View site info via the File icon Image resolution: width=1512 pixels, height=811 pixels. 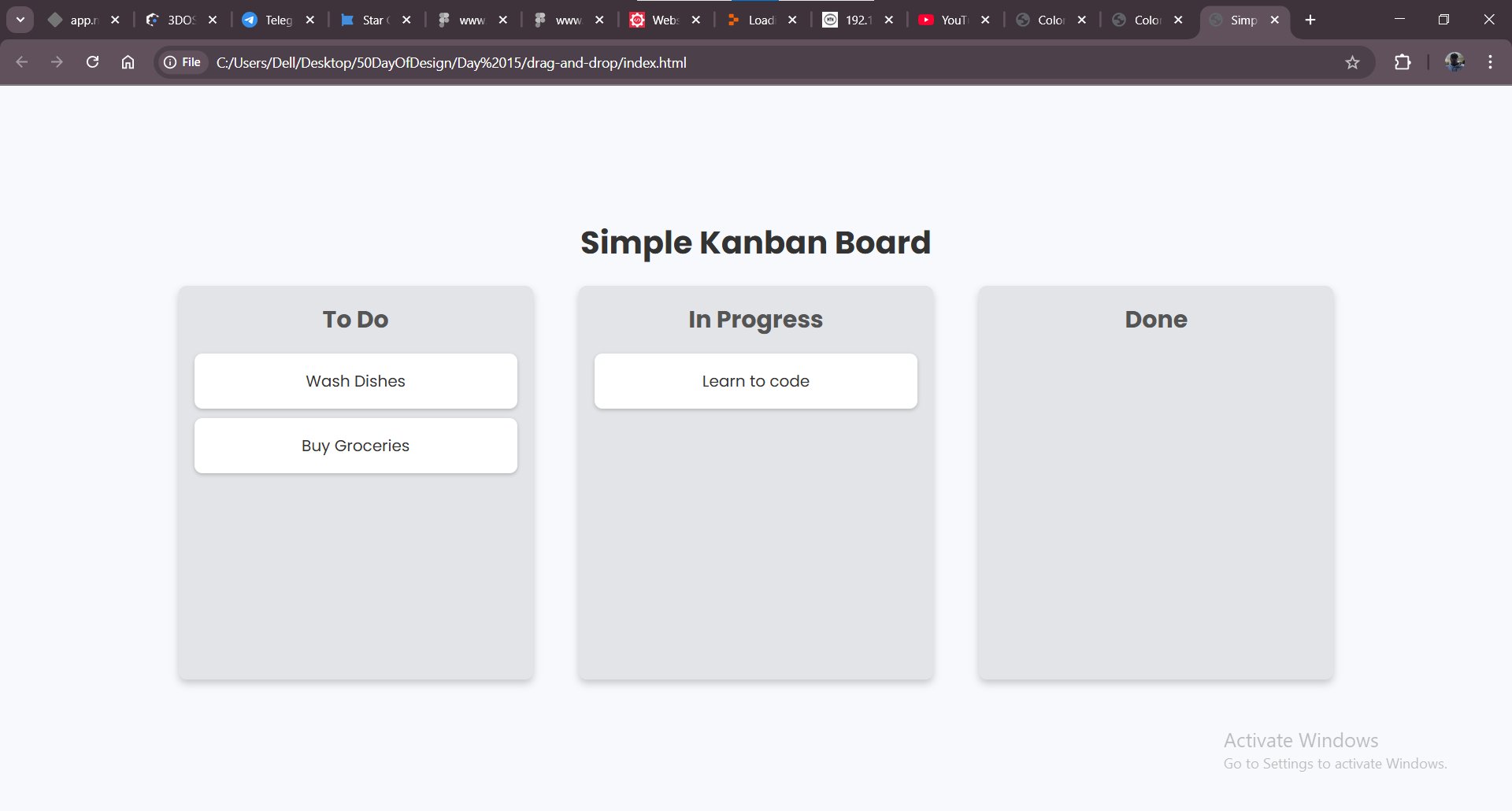coord(182,62)
